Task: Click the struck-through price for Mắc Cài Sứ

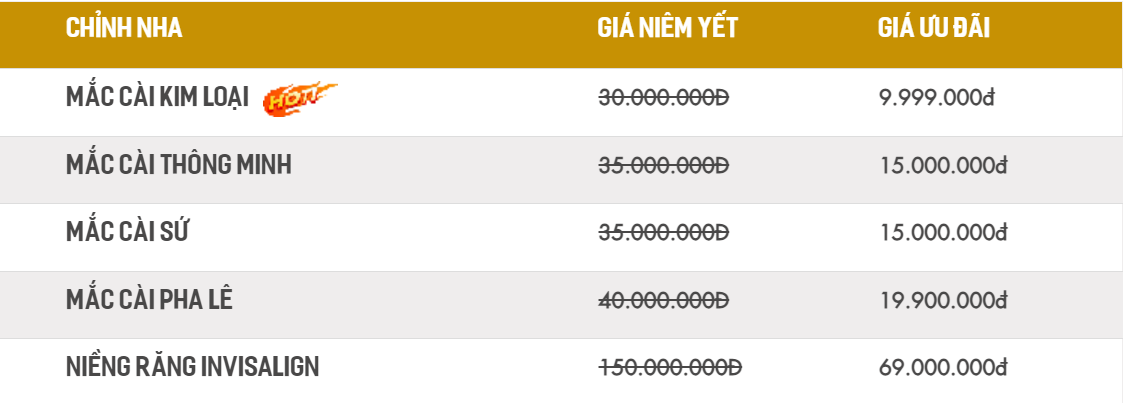Action: (664, 233)
